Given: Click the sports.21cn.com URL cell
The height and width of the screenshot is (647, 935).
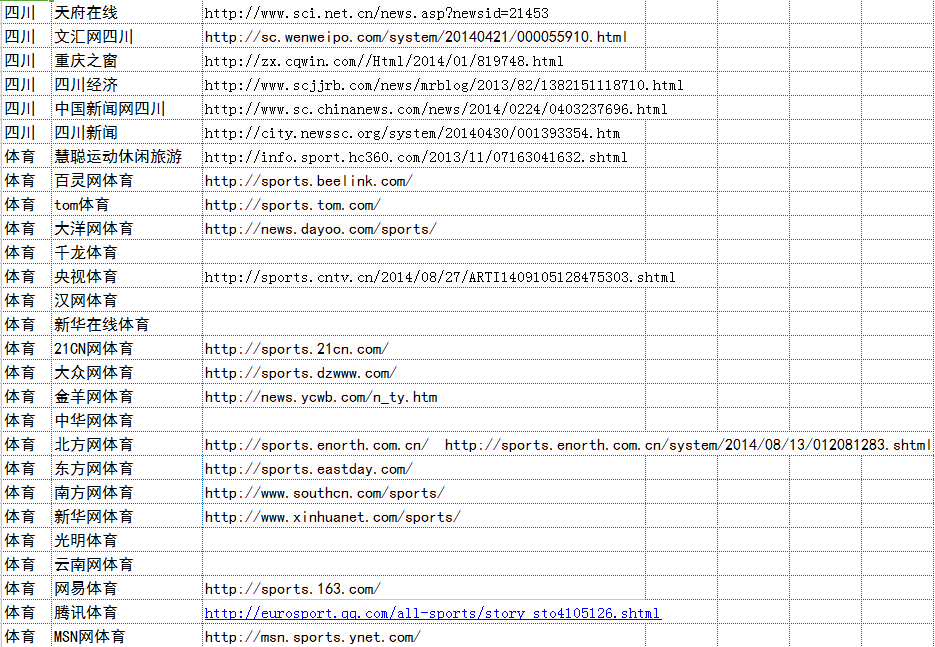Looking at the screenshot, I should pos(424,348).
